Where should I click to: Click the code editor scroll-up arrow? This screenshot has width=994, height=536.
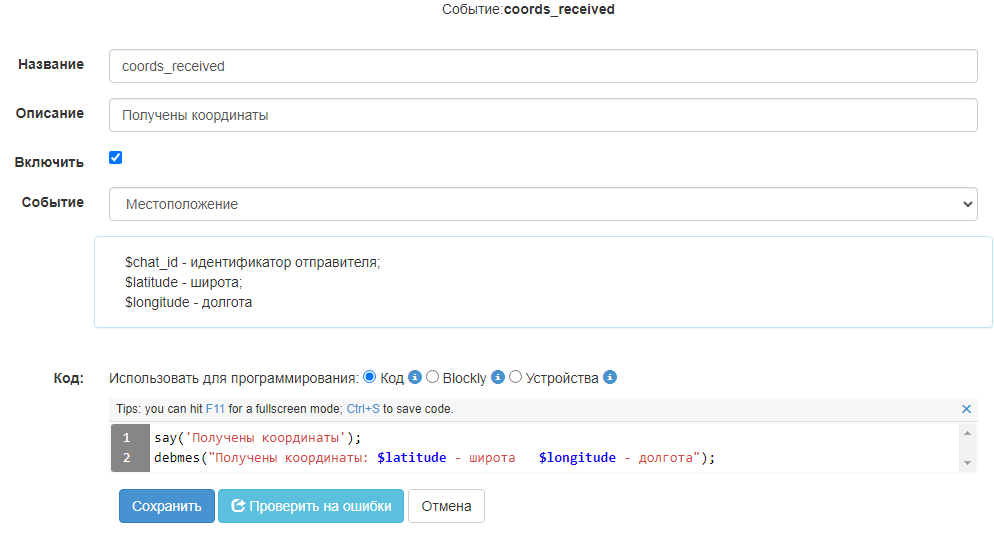[x=967, y=432]
